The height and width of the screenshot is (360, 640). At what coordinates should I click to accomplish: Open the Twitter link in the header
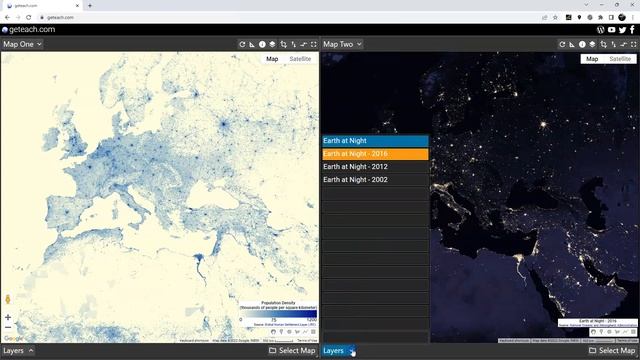coord(622,29)
